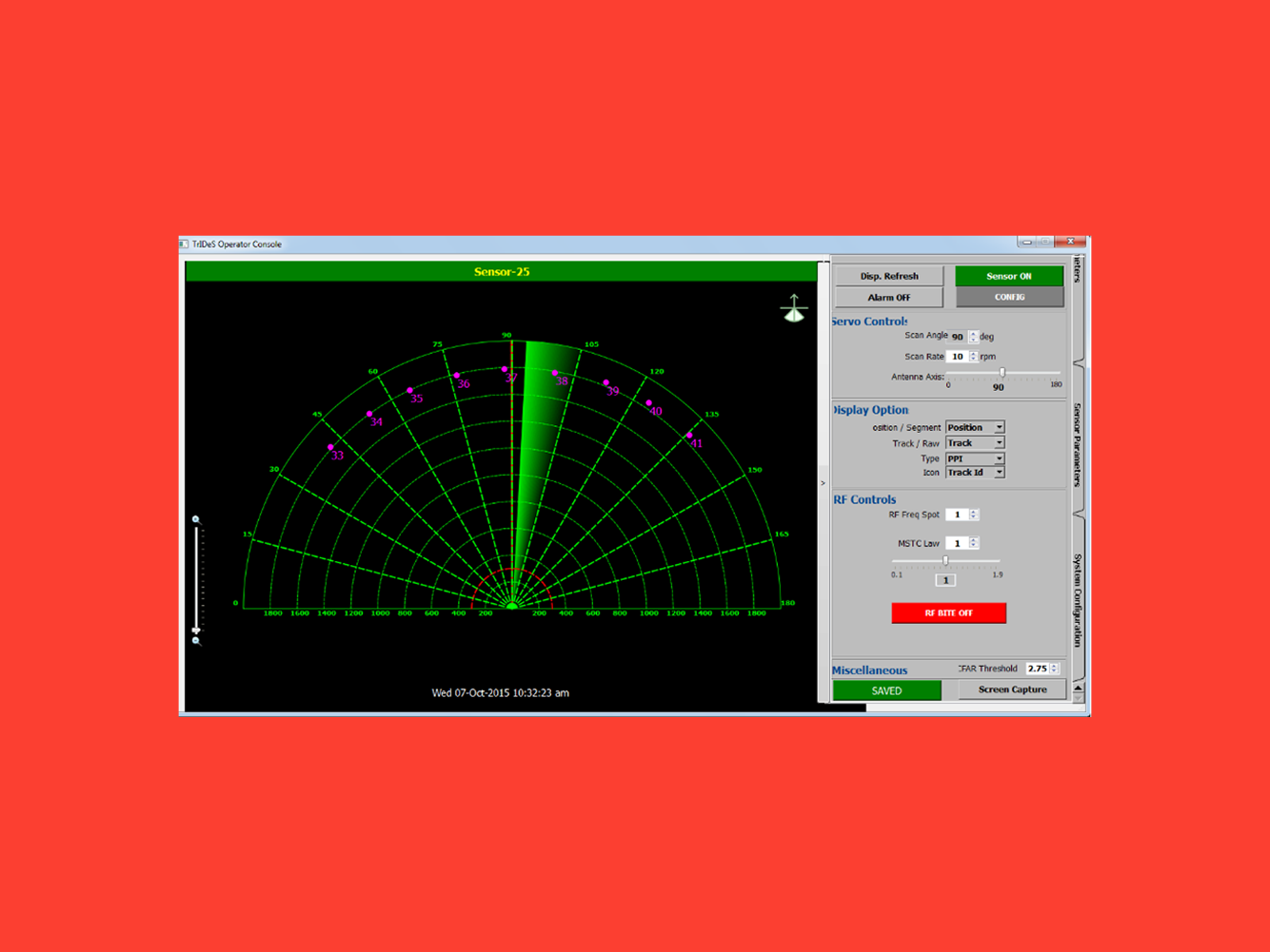Viewport: 1270px width, 952px height.
Task: Click the chevron to collapse the control panel
Action: coord(823,482)
